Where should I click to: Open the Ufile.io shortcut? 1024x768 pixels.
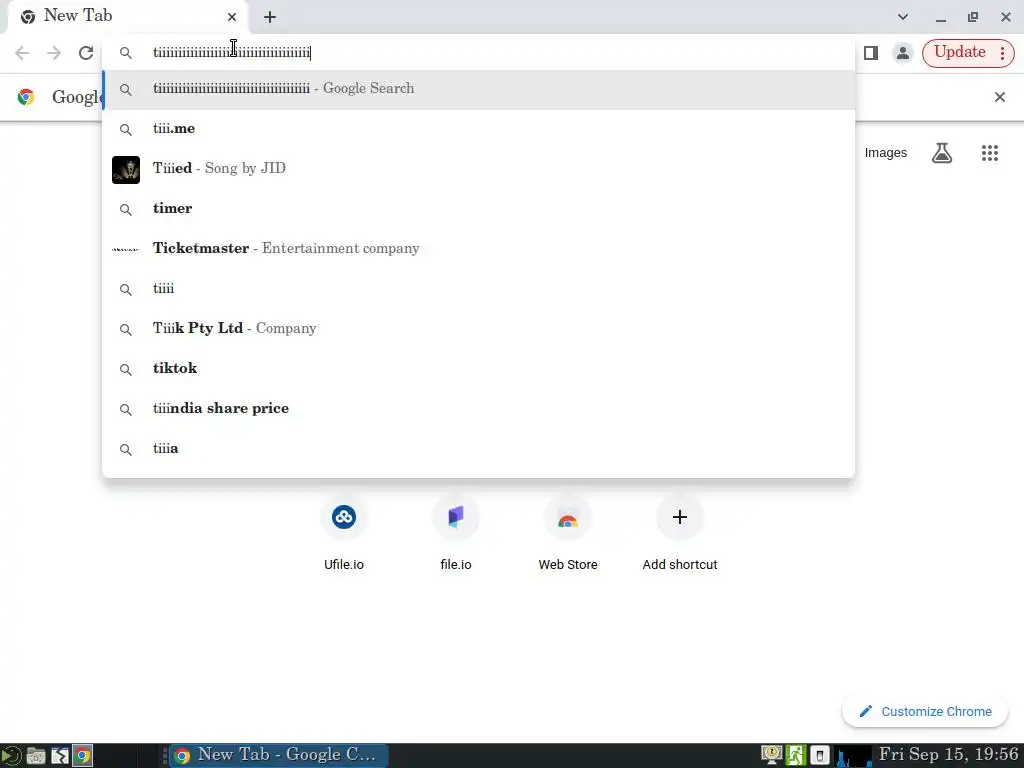coord(344,534)
